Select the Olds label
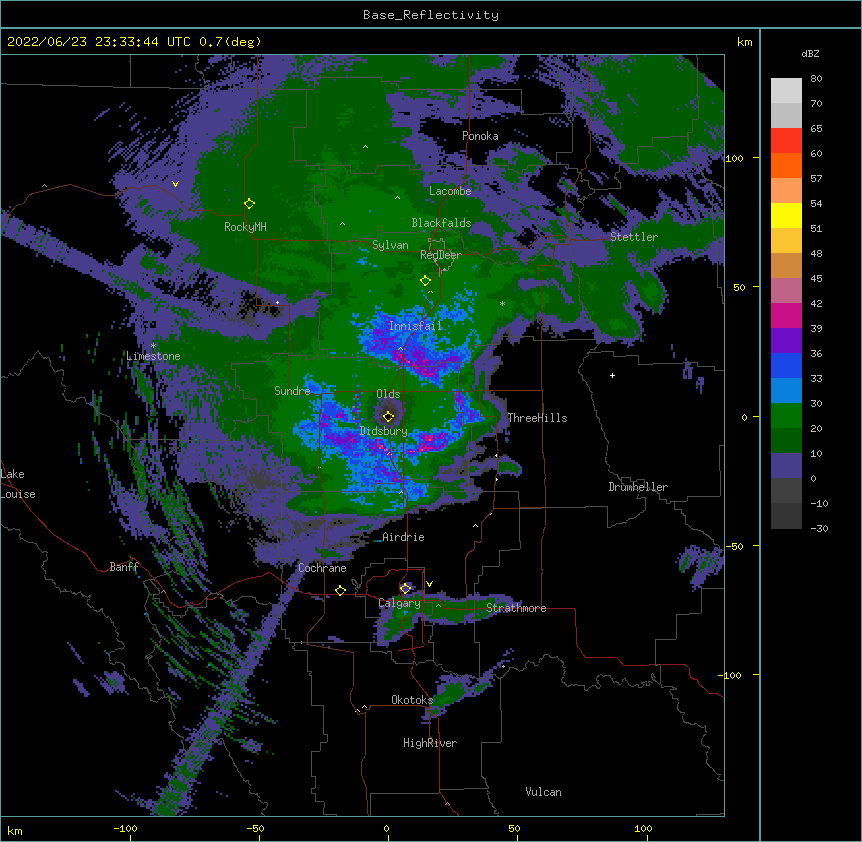This screenshot has height=842, width=862. (x=388, y=394)
